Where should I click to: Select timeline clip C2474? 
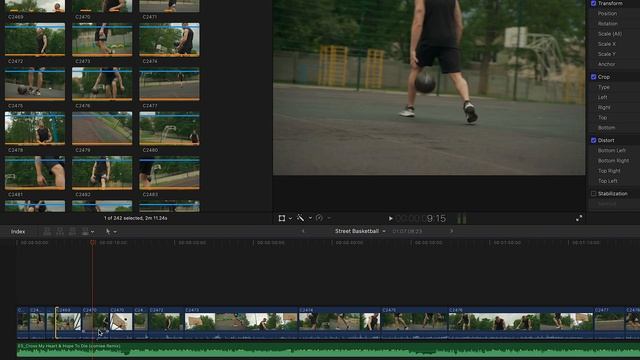tap(340, 322)
